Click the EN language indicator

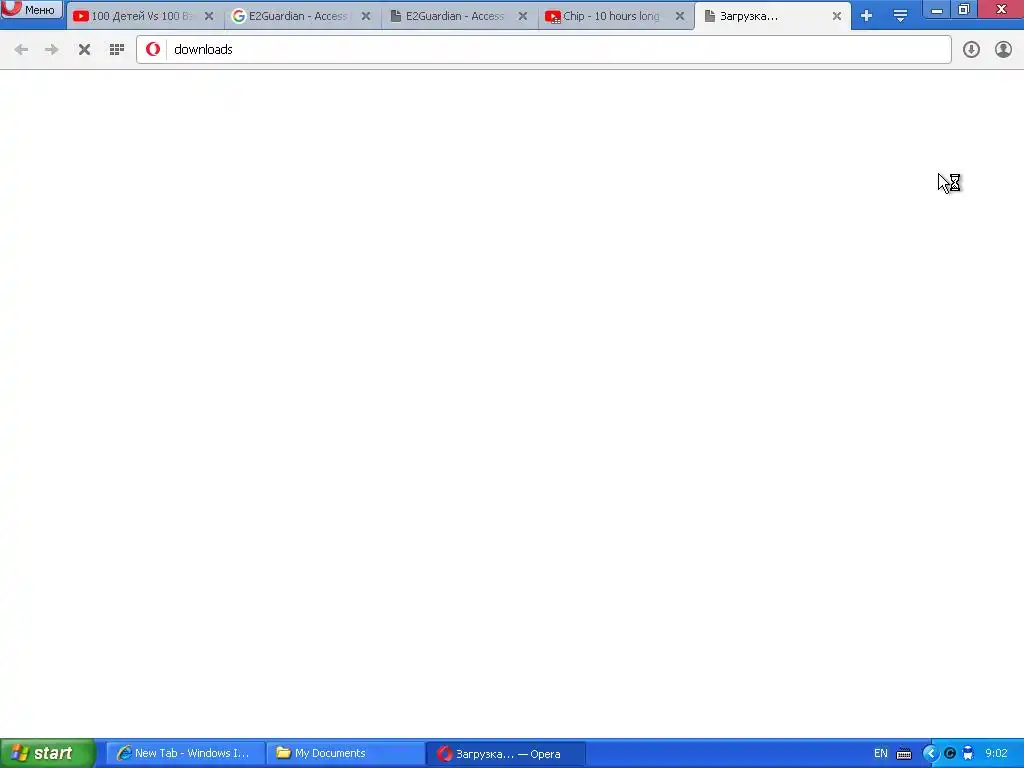pyautogui.click(x=880, y=753)
